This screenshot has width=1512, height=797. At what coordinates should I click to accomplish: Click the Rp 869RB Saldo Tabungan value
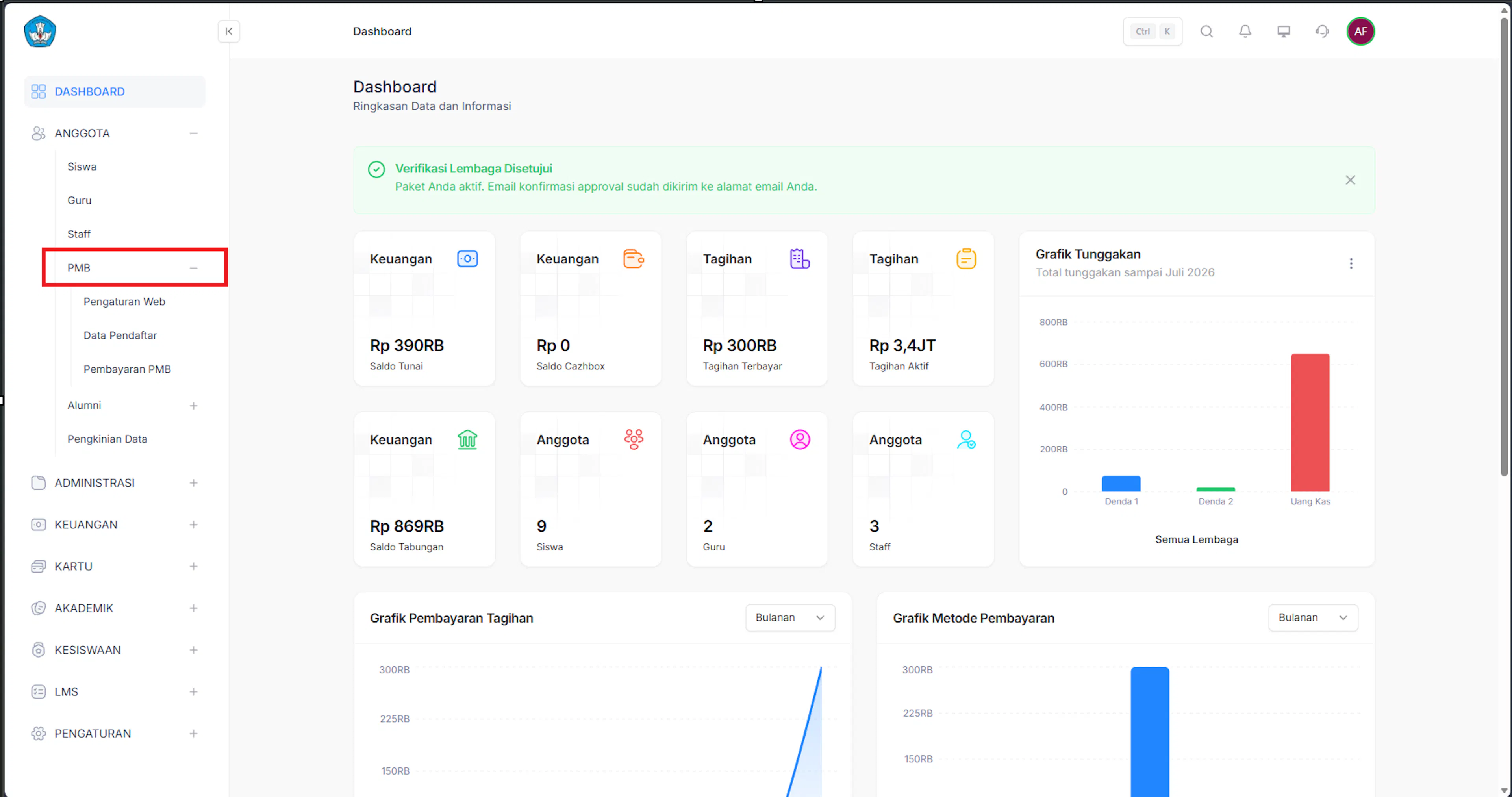pos(407,526)
